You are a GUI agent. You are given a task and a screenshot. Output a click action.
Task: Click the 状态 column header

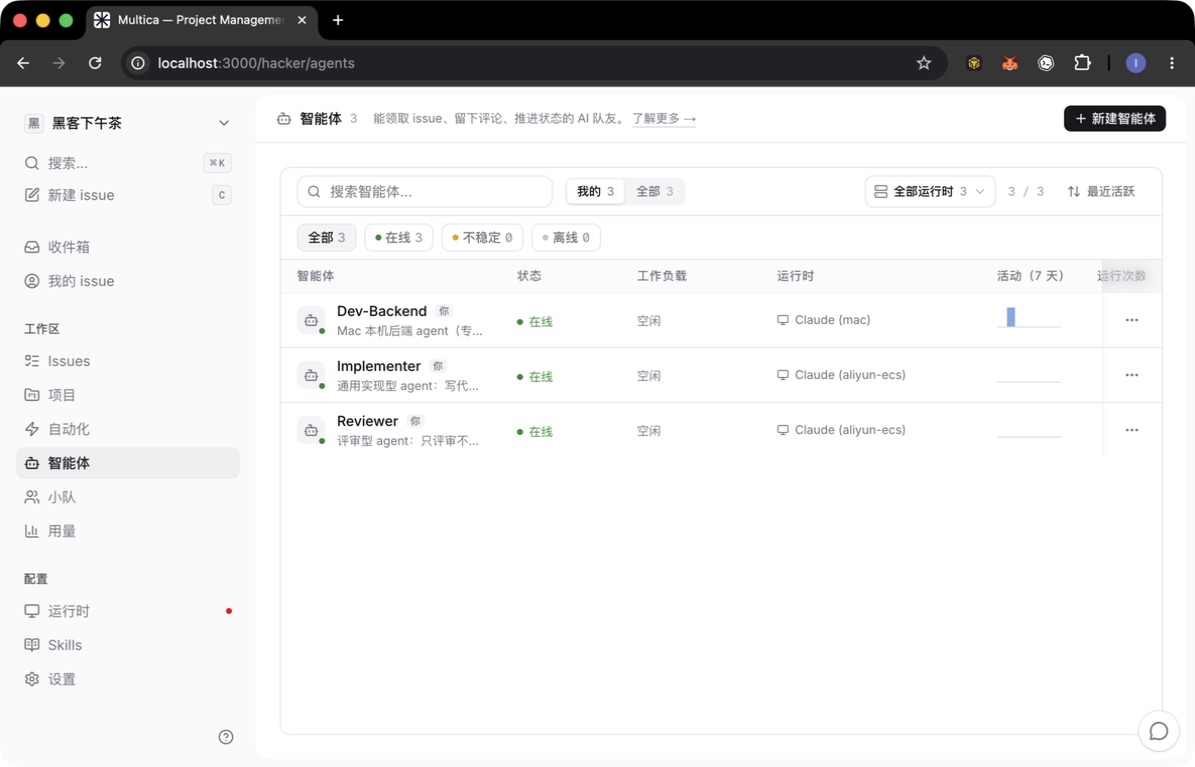point(529,275)
